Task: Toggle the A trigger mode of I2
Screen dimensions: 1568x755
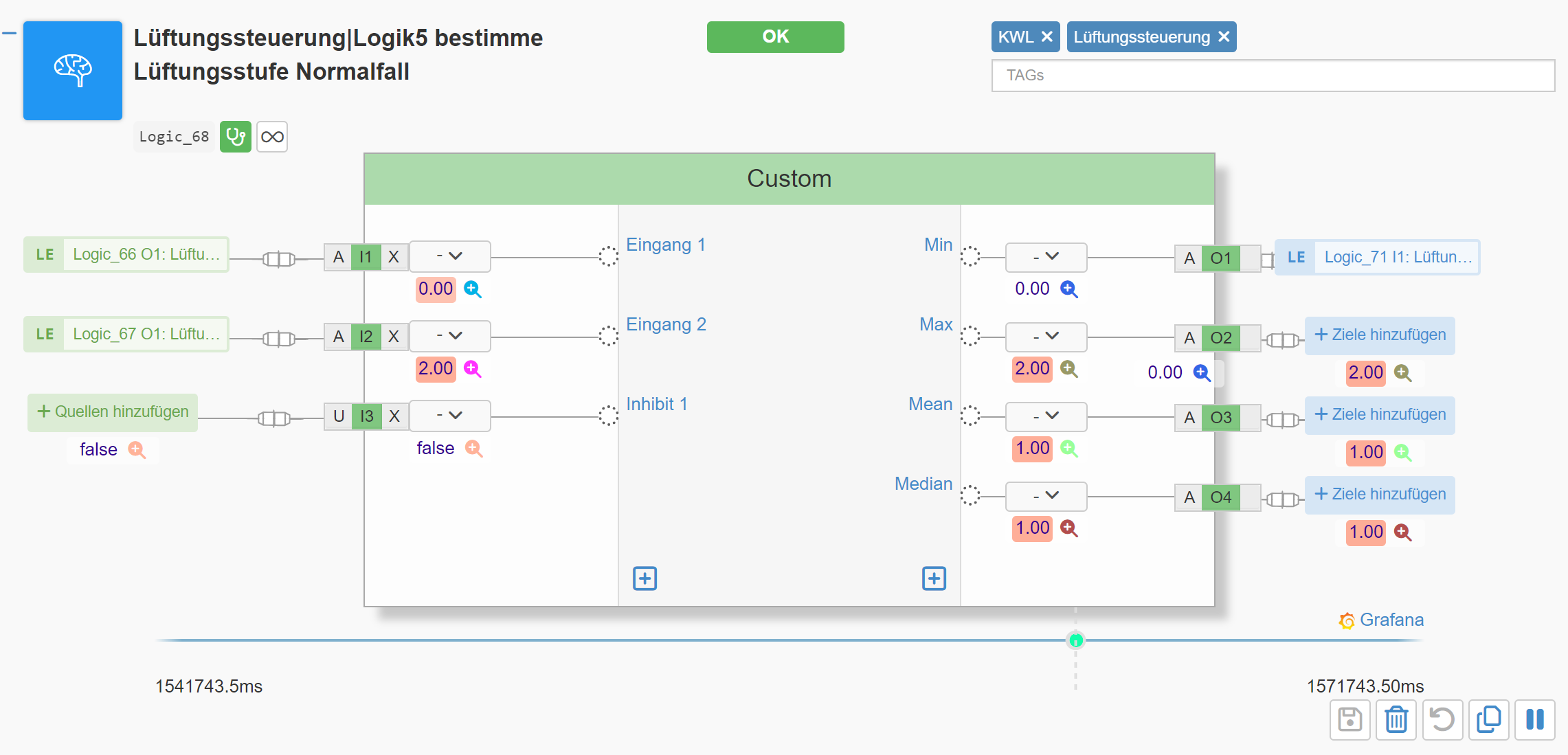Action: [338, 337]
